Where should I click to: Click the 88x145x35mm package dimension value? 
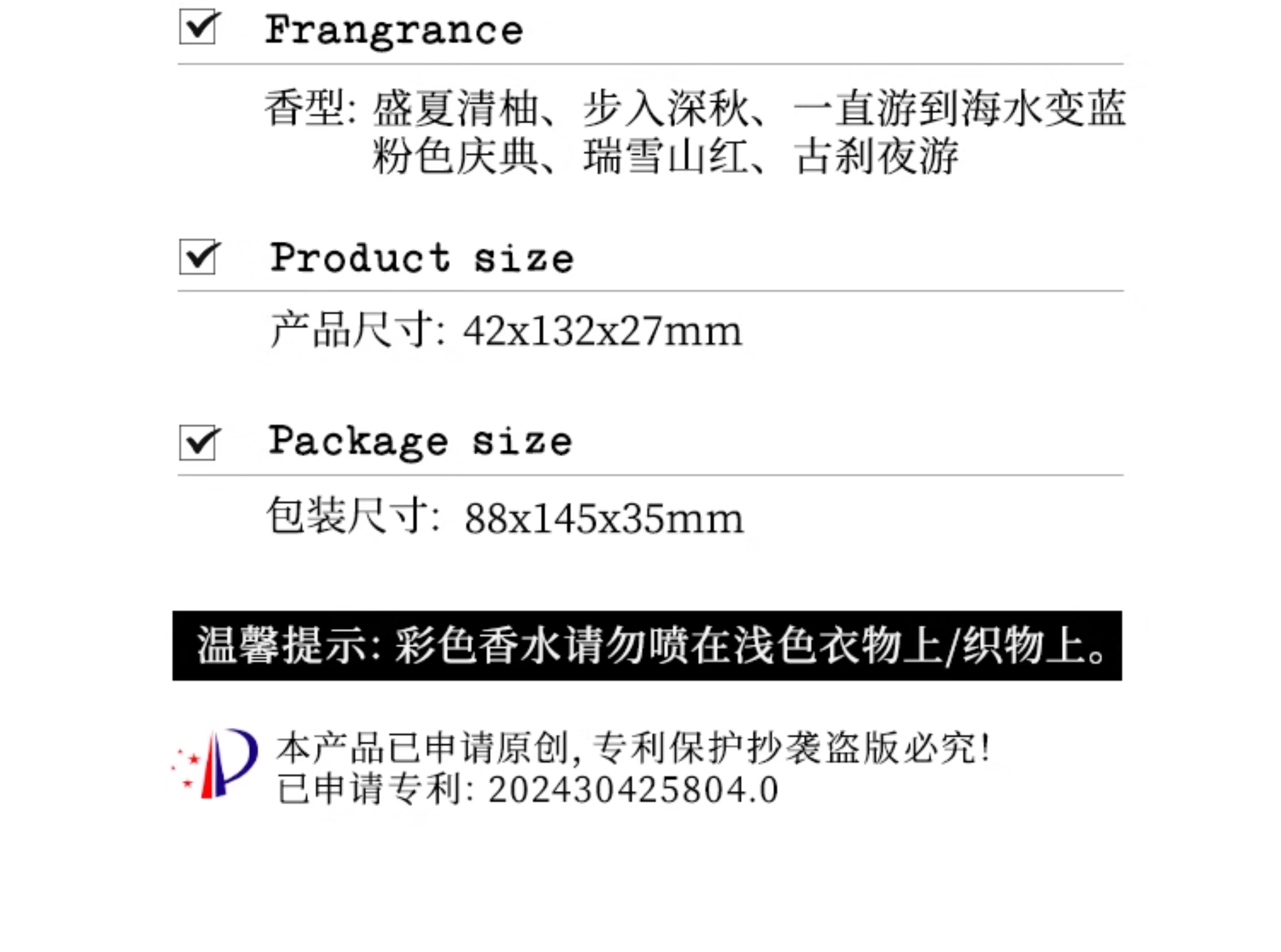604,519
